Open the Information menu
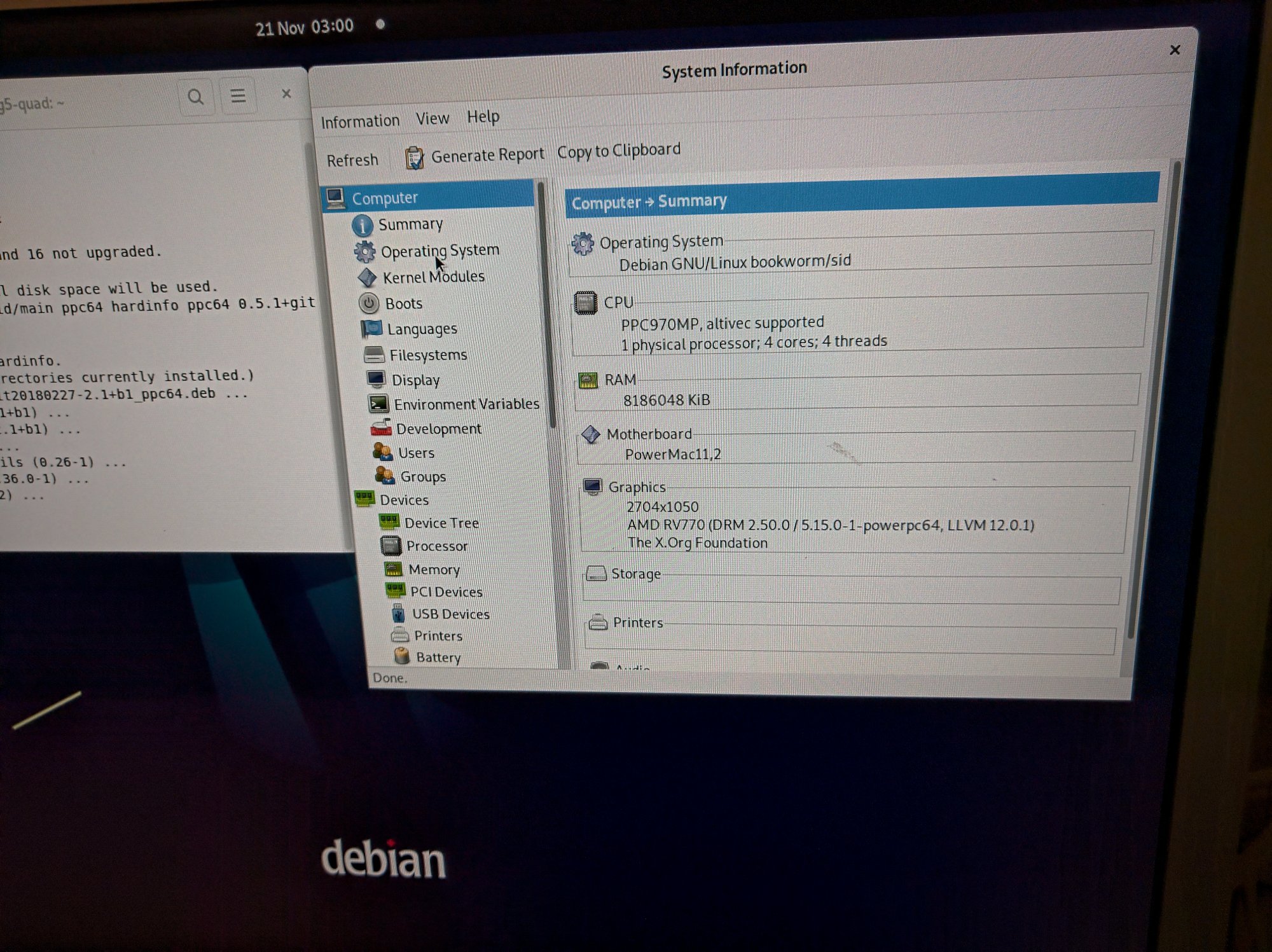The image size is (1272, 952). click(360, 121)
